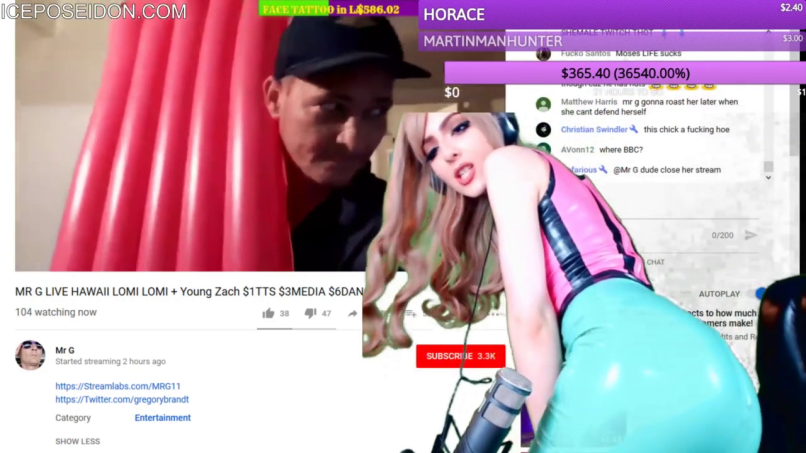Click the share arrow icon
Screen dimensions: 806x453
point(352,313)
